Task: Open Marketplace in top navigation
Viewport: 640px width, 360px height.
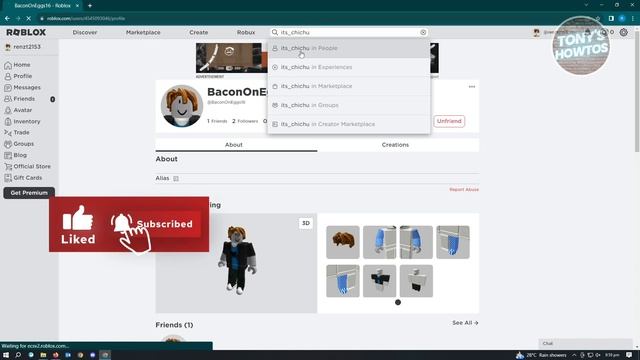Action: point(143,32)
